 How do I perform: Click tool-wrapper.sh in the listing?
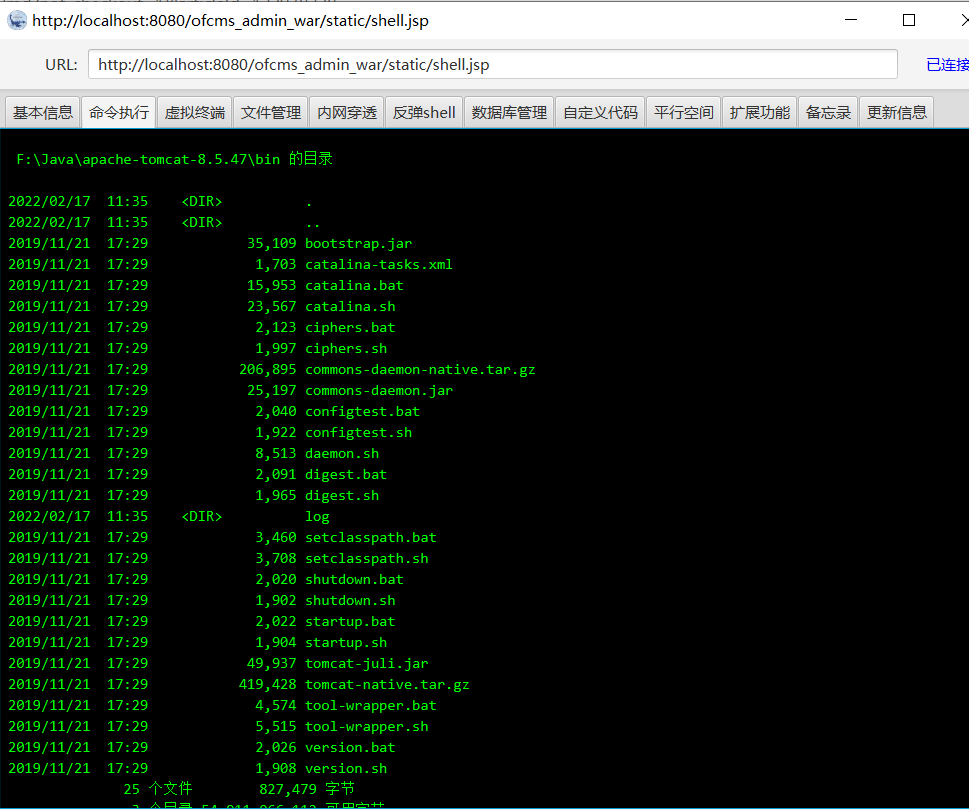[366, 727]
